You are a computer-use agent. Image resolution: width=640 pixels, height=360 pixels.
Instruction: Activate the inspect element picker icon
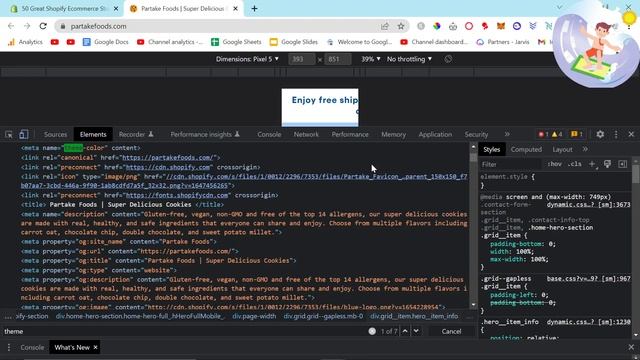9,134
